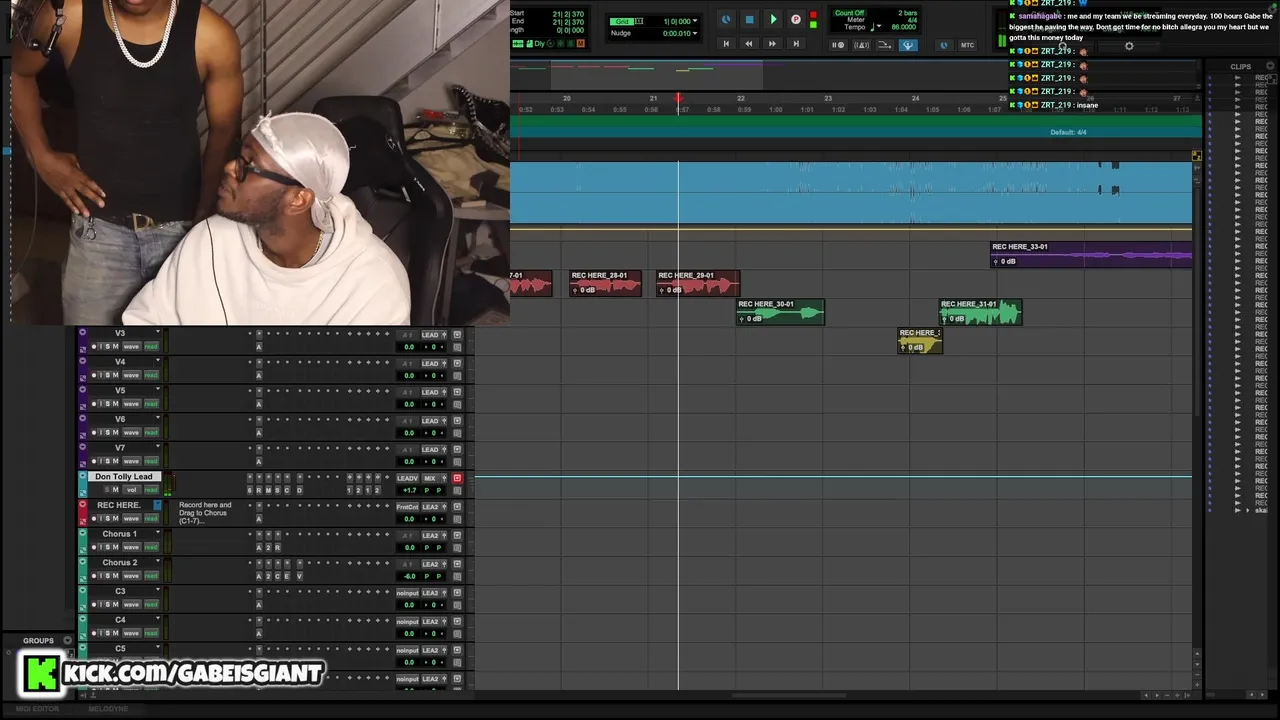Image resolution: width=1280 pixels, height=720 pixels.
Task: Click the red playhead marker on the ruler
Action: pyautogui.click(x=678, y=98)
